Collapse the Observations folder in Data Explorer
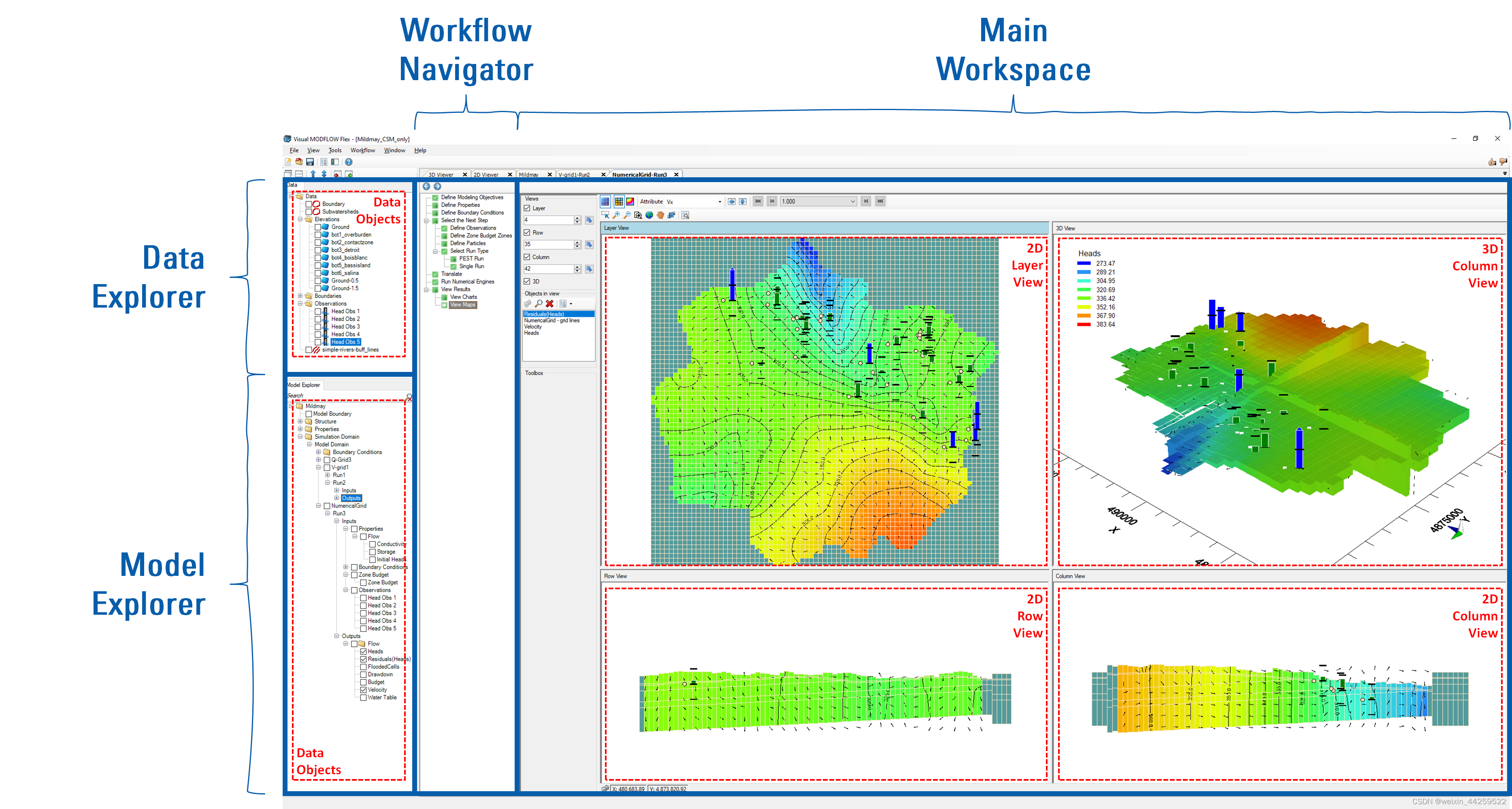 tap(300, 303)
